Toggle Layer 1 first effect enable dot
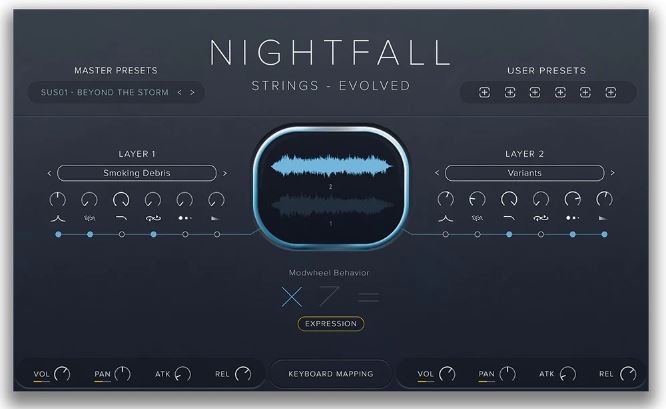The image size is (666, 409). 58,234
